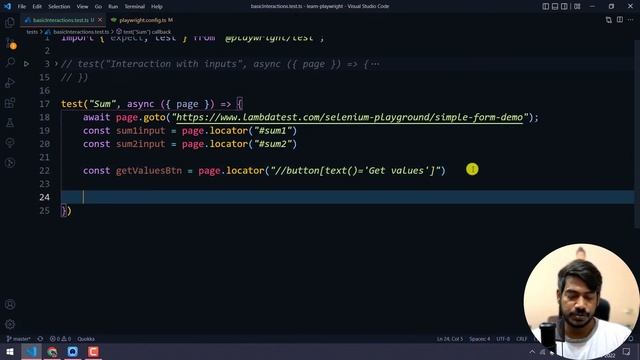The image size is (640, 360).
Task: Open Customize Layout icon in title bar
Action: tap(577, 7)
